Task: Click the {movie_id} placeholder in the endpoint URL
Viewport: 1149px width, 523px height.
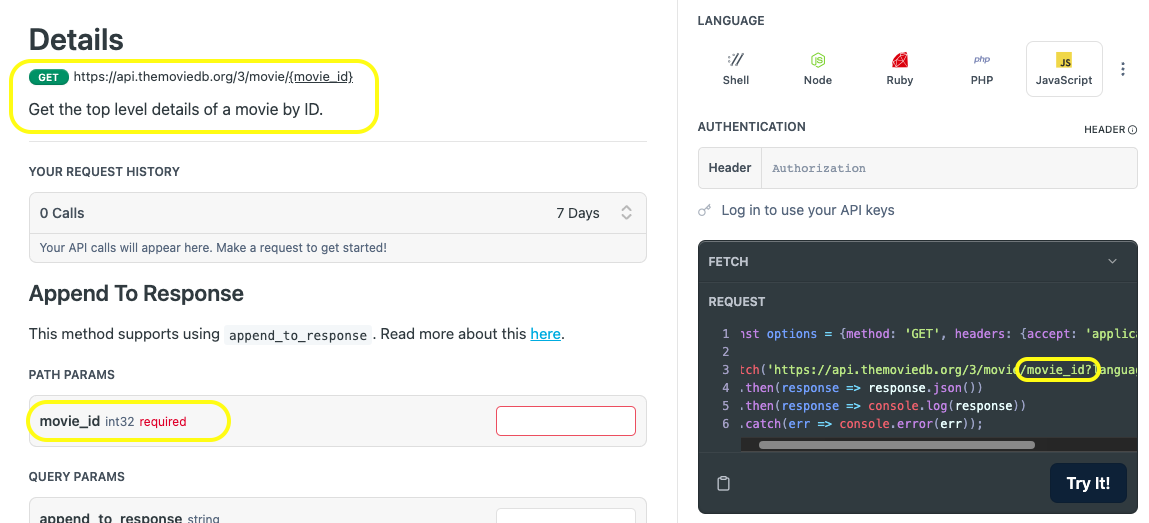Action: [321, 76]
